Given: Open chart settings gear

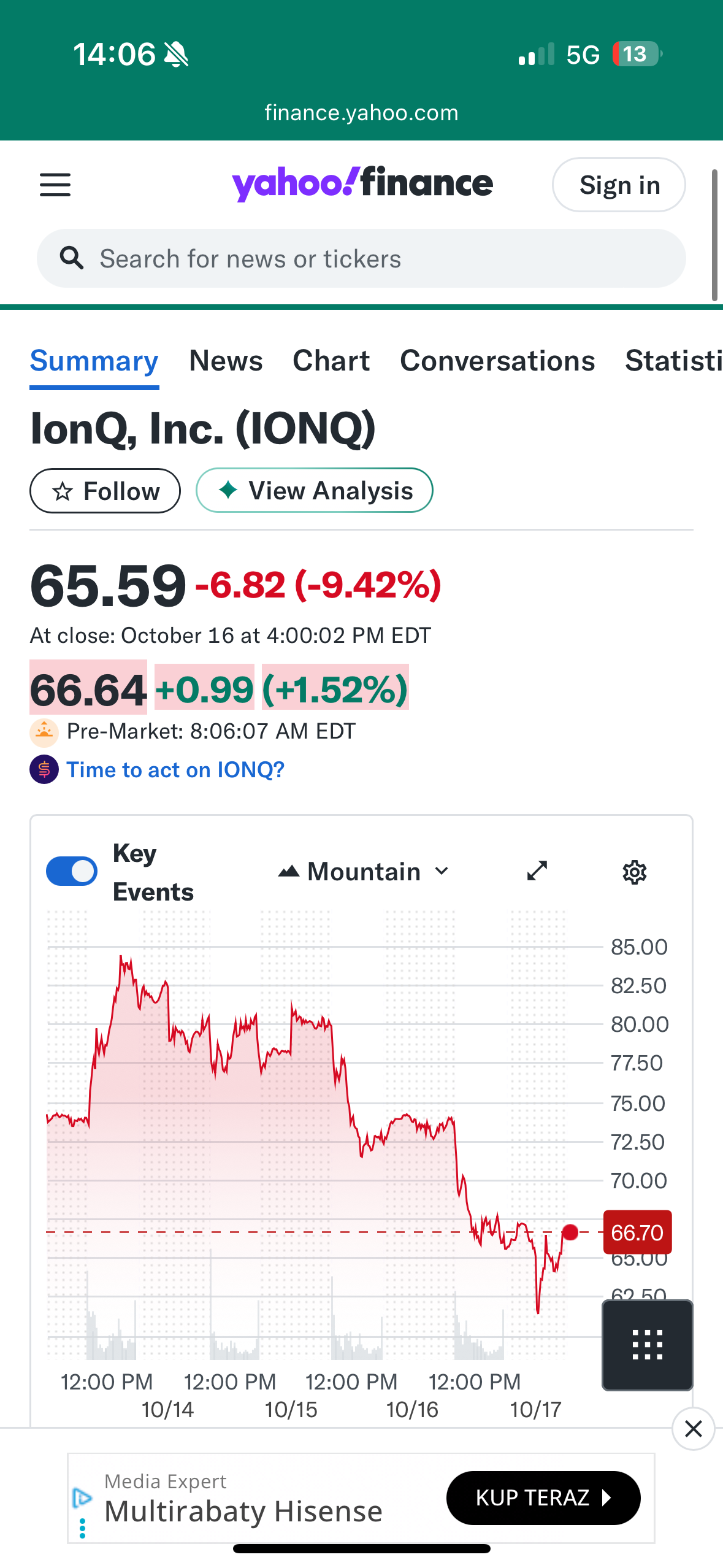Looking at the screenshot, I should (635, 872).
